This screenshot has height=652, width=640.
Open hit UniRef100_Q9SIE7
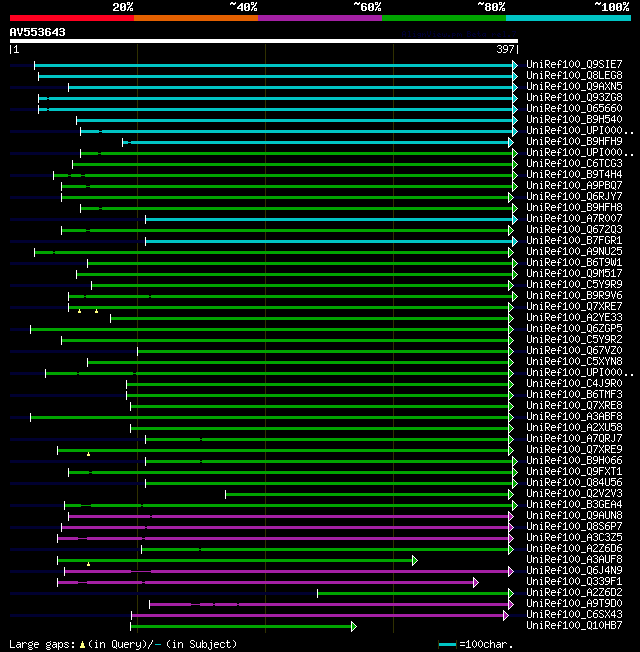[574, 64]
